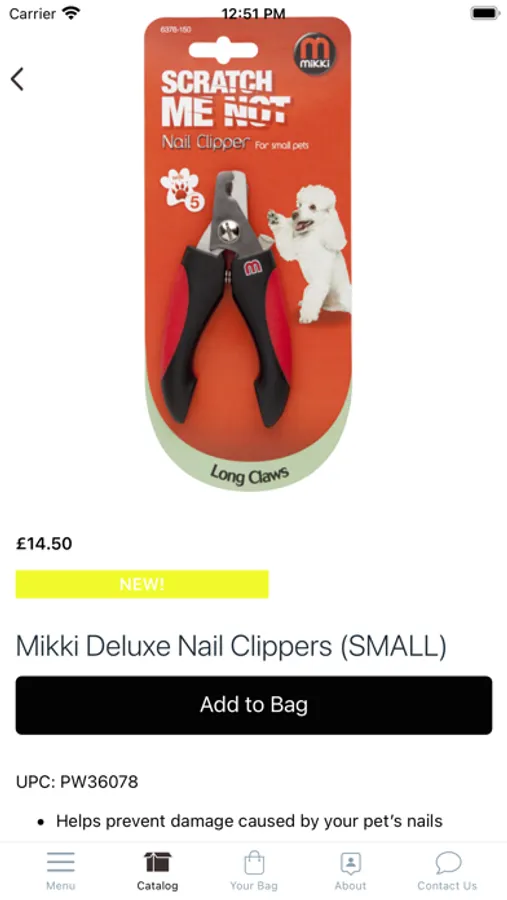Switch to the Catalog tab label
This screenshot has width=507, height=900.
click(x=157, y=886)
